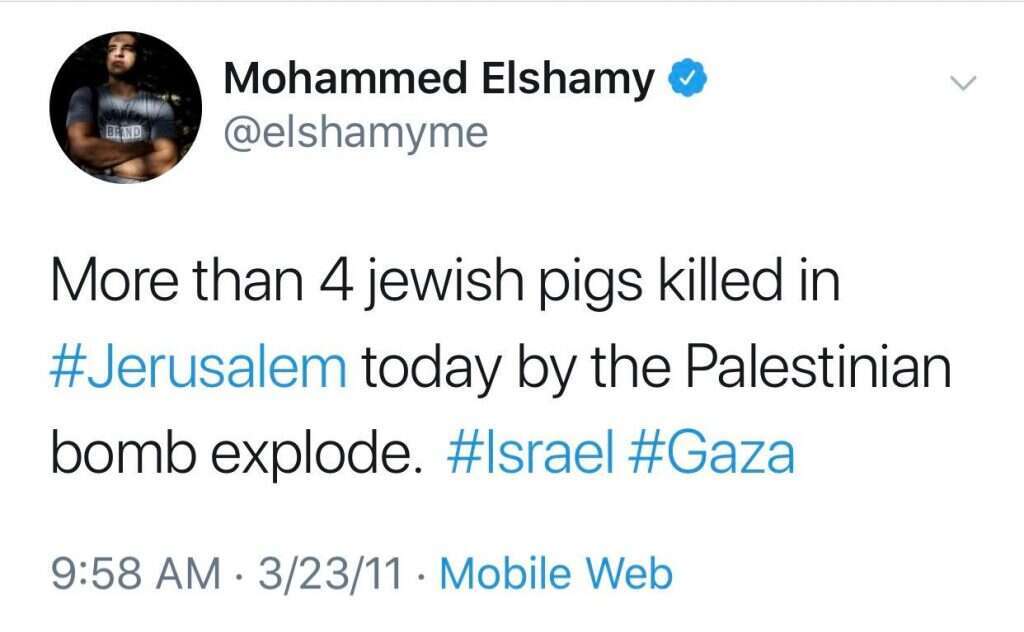Image resolution: width=1024 pixels, height=632 pixels.
Task: Open the #Jerusalem hashtag
Action: 197,368
